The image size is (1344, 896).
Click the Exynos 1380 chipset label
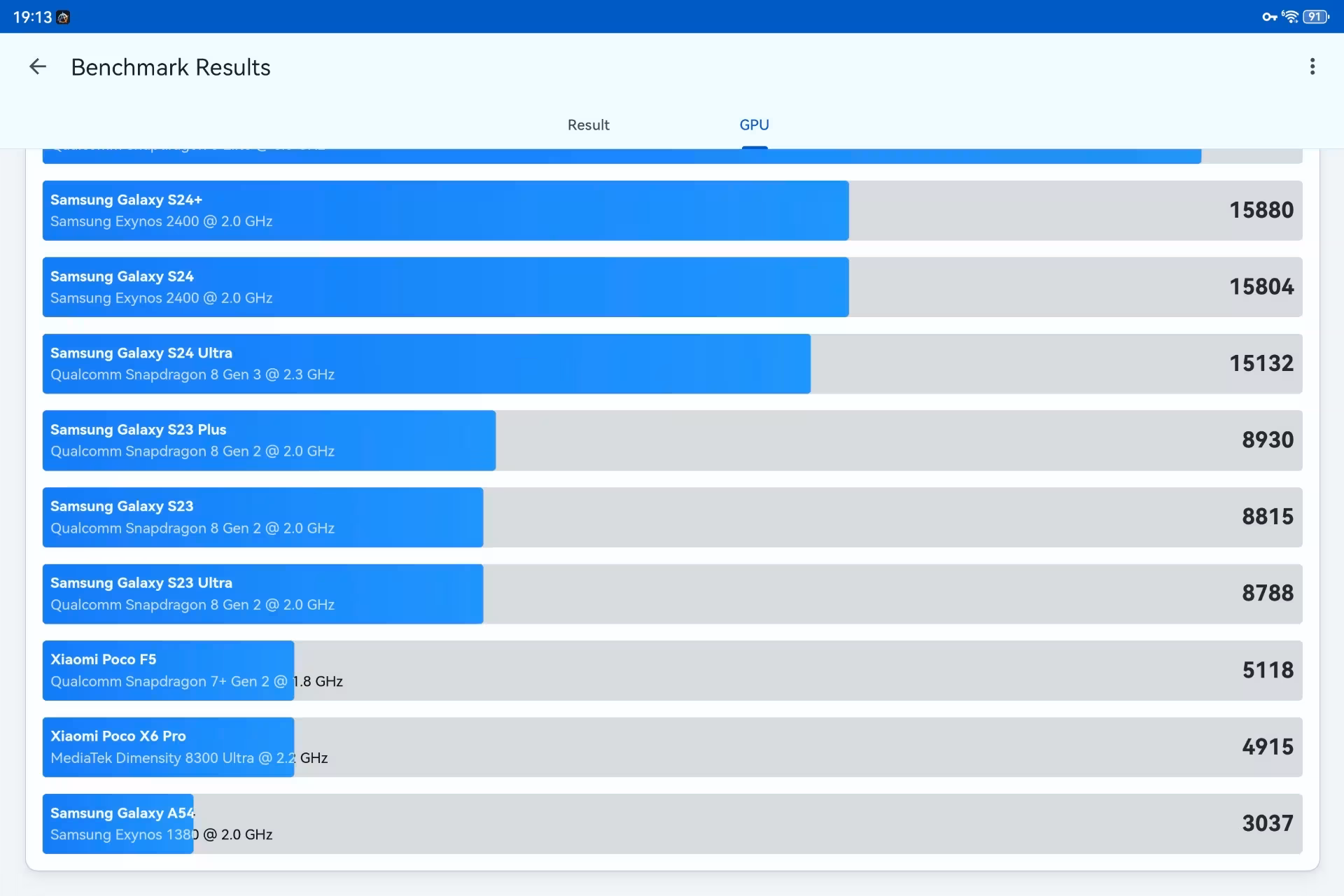click(x=162, y=834)
